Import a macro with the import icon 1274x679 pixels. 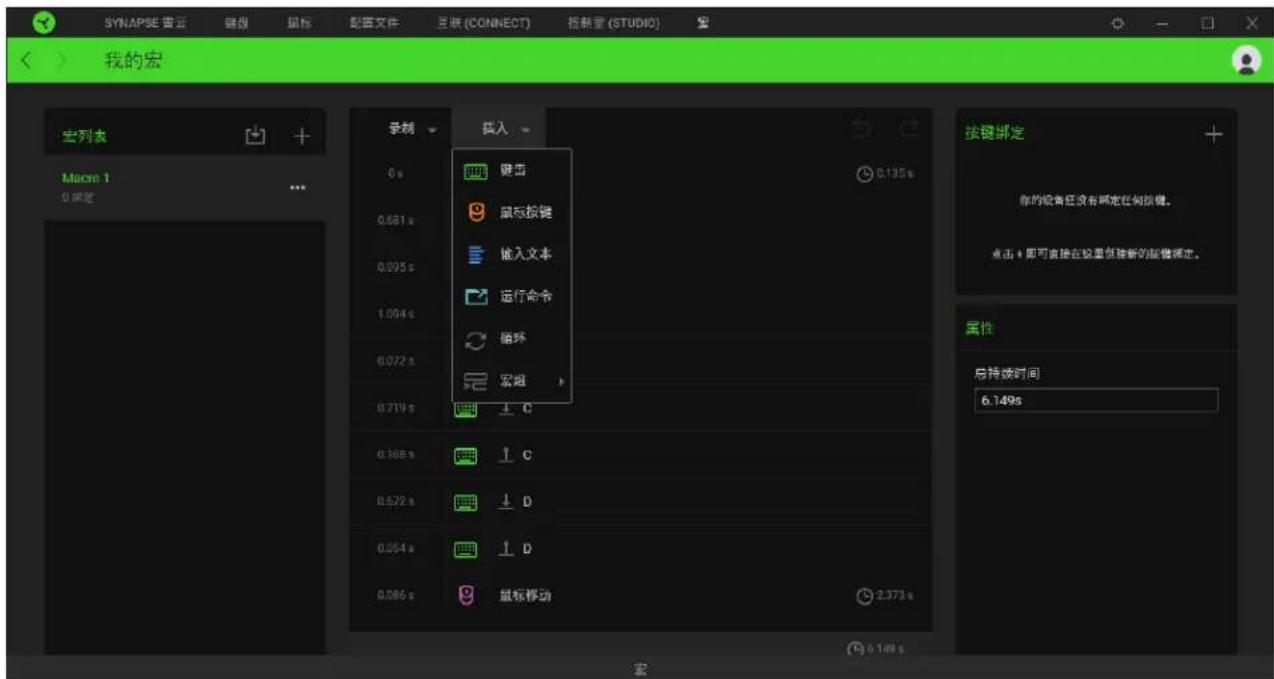257,135
